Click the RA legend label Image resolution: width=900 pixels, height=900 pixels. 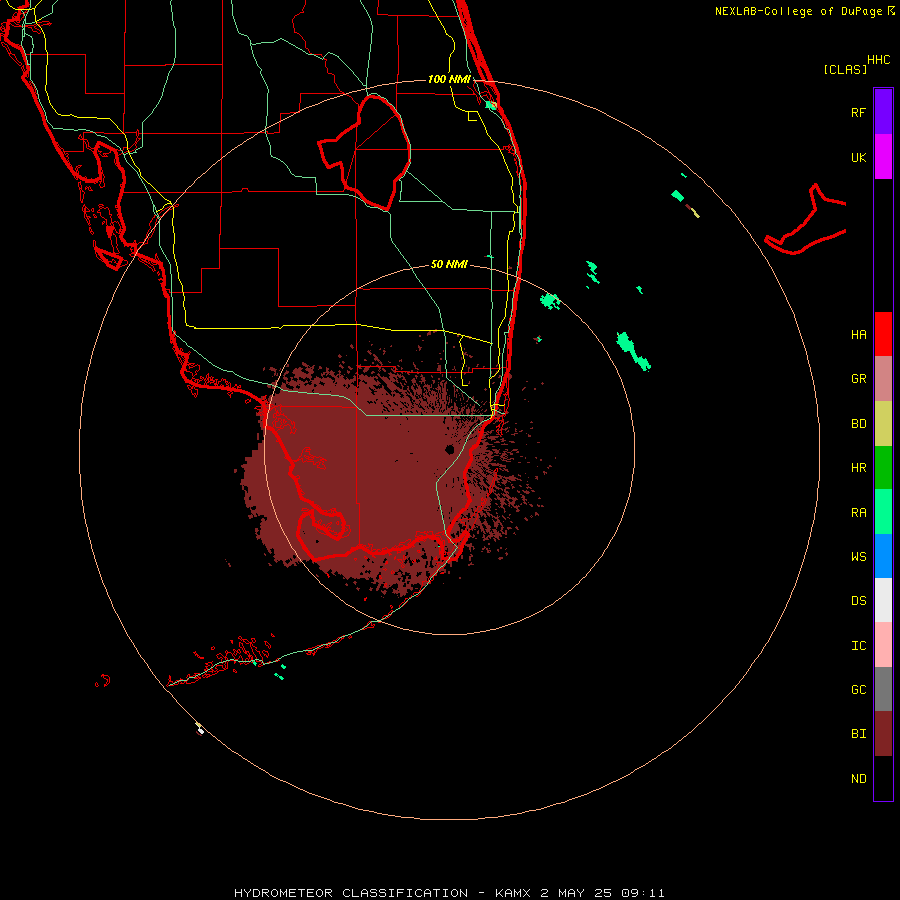(x=858, y=513)
